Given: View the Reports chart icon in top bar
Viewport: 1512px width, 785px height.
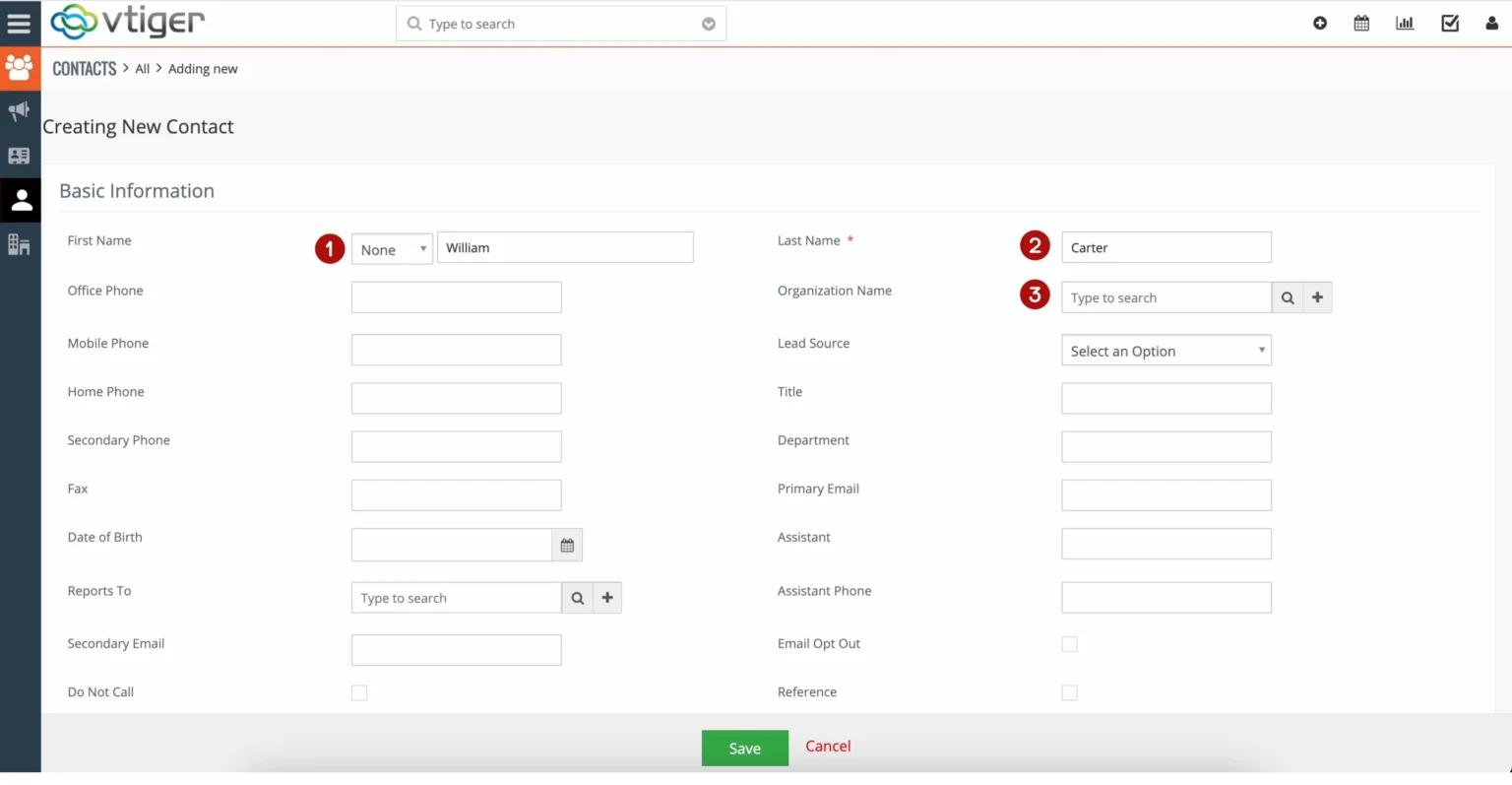Looking at the screenshot, I should [1405, 23].
